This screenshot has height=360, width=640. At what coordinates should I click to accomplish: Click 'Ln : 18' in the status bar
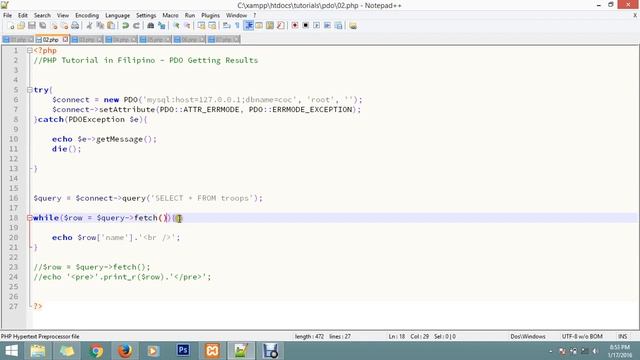397,337
